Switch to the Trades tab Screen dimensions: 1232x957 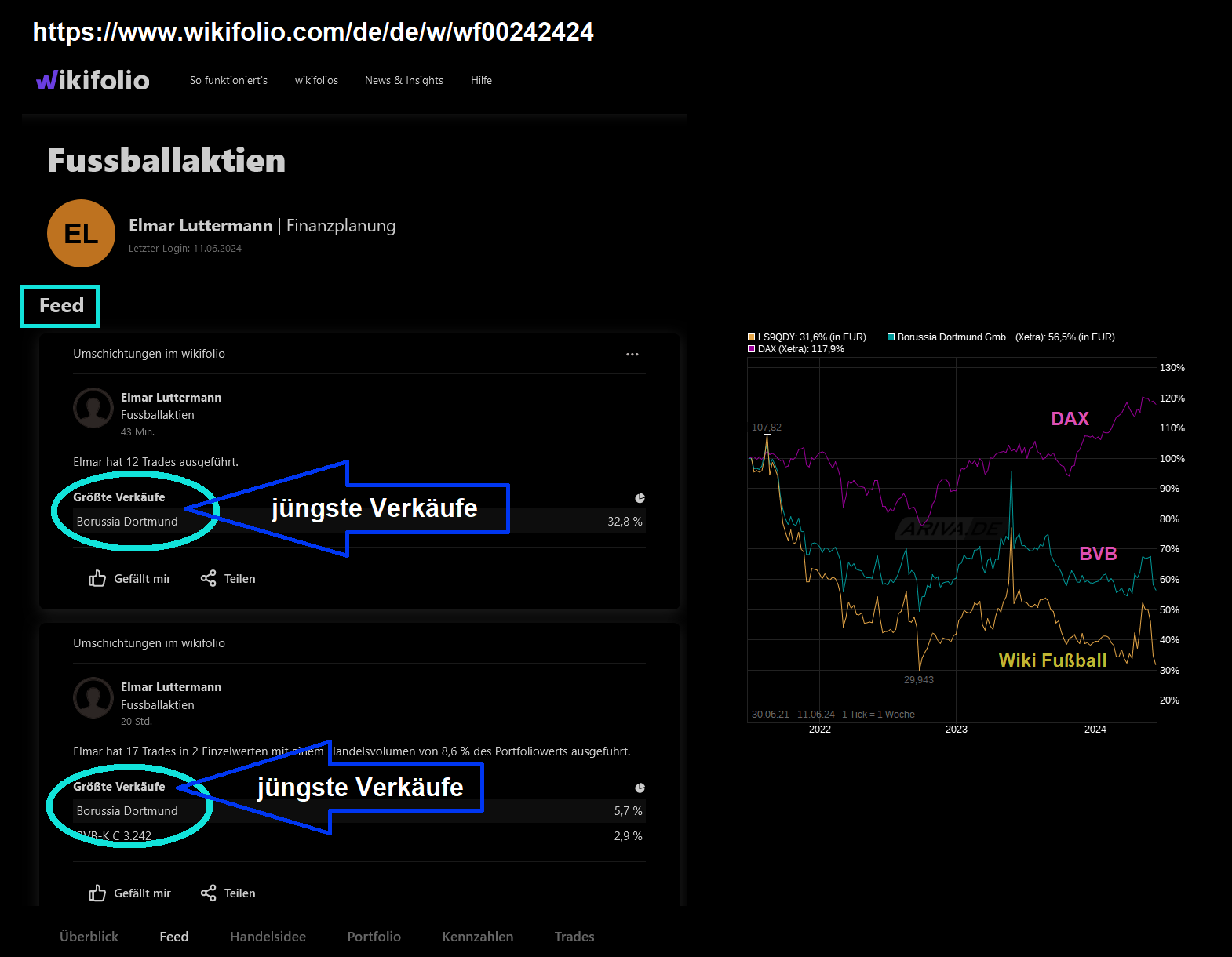tap(574, 937)
